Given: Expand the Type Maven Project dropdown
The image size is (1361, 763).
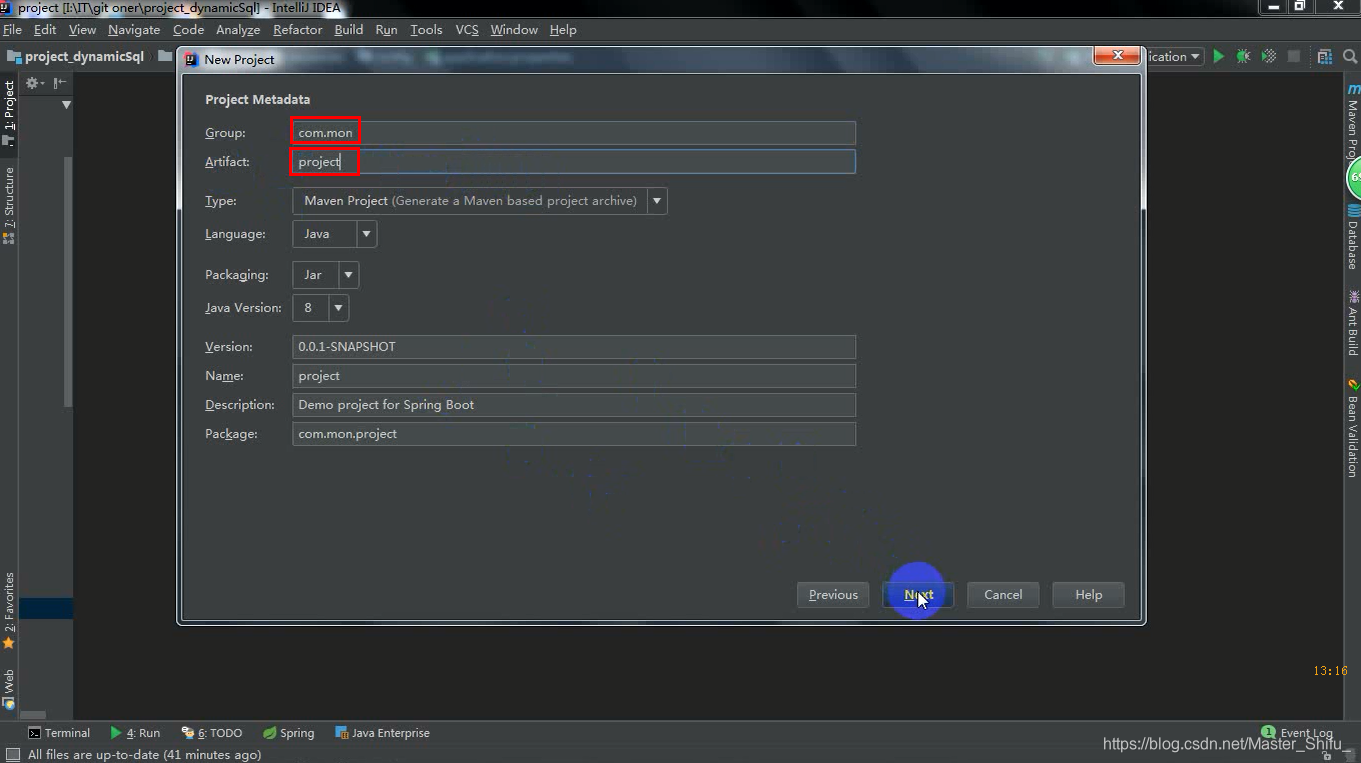Looking at the screenshot, I should (657, 201).
